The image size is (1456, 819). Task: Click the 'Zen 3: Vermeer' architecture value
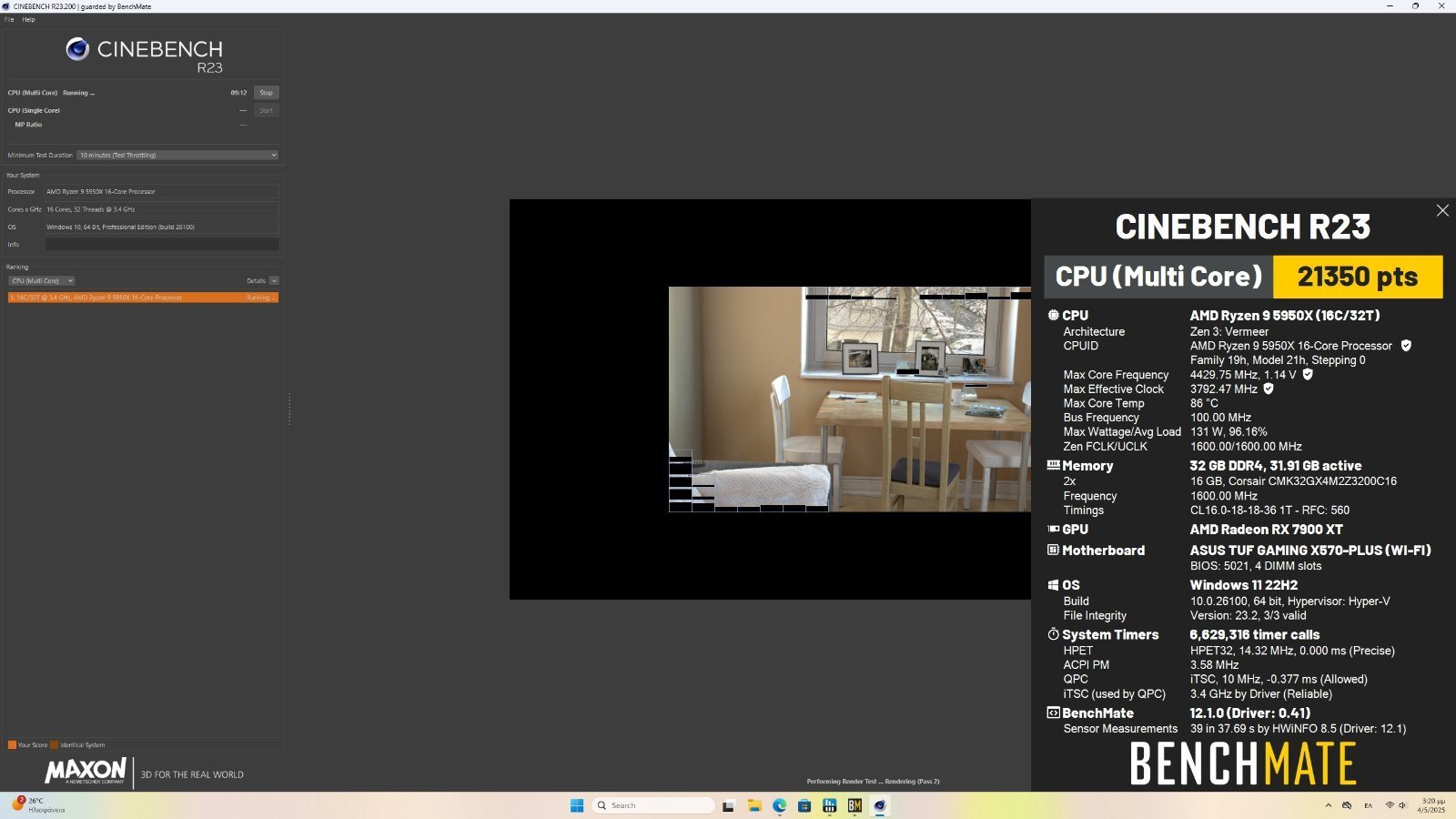[x=1228, y=331]
